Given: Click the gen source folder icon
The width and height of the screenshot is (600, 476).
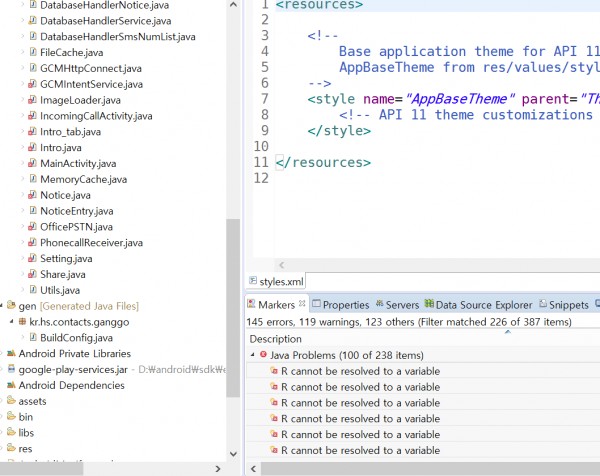Looking at the screenshot, I should click(11, 306).
